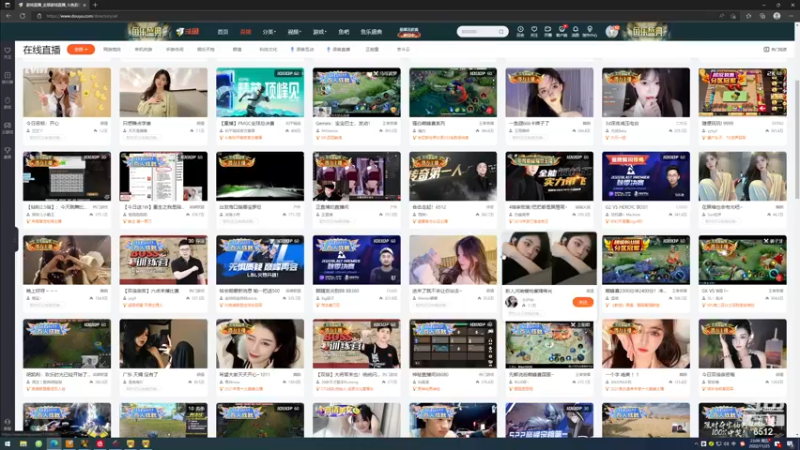
Task: Open the location pin icon in header
Action: click(x=590, y=31)
